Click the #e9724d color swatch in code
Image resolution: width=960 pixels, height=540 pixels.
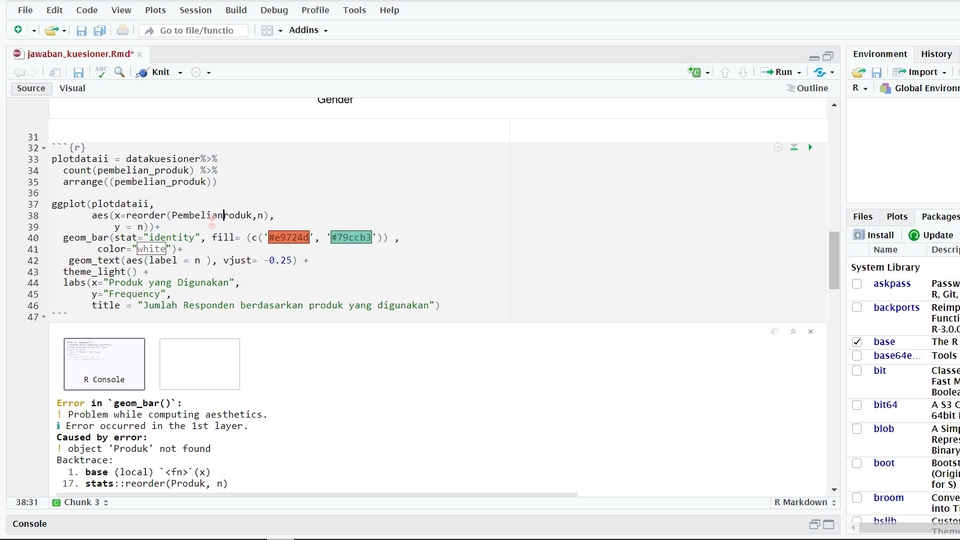288,238
